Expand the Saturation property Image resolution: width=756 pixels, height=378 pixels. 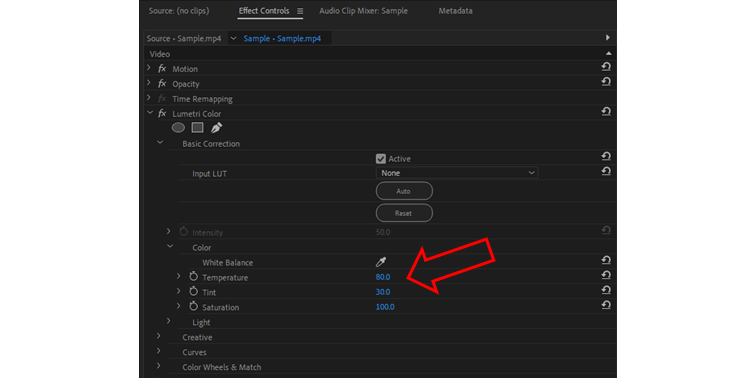coord(178,306)
